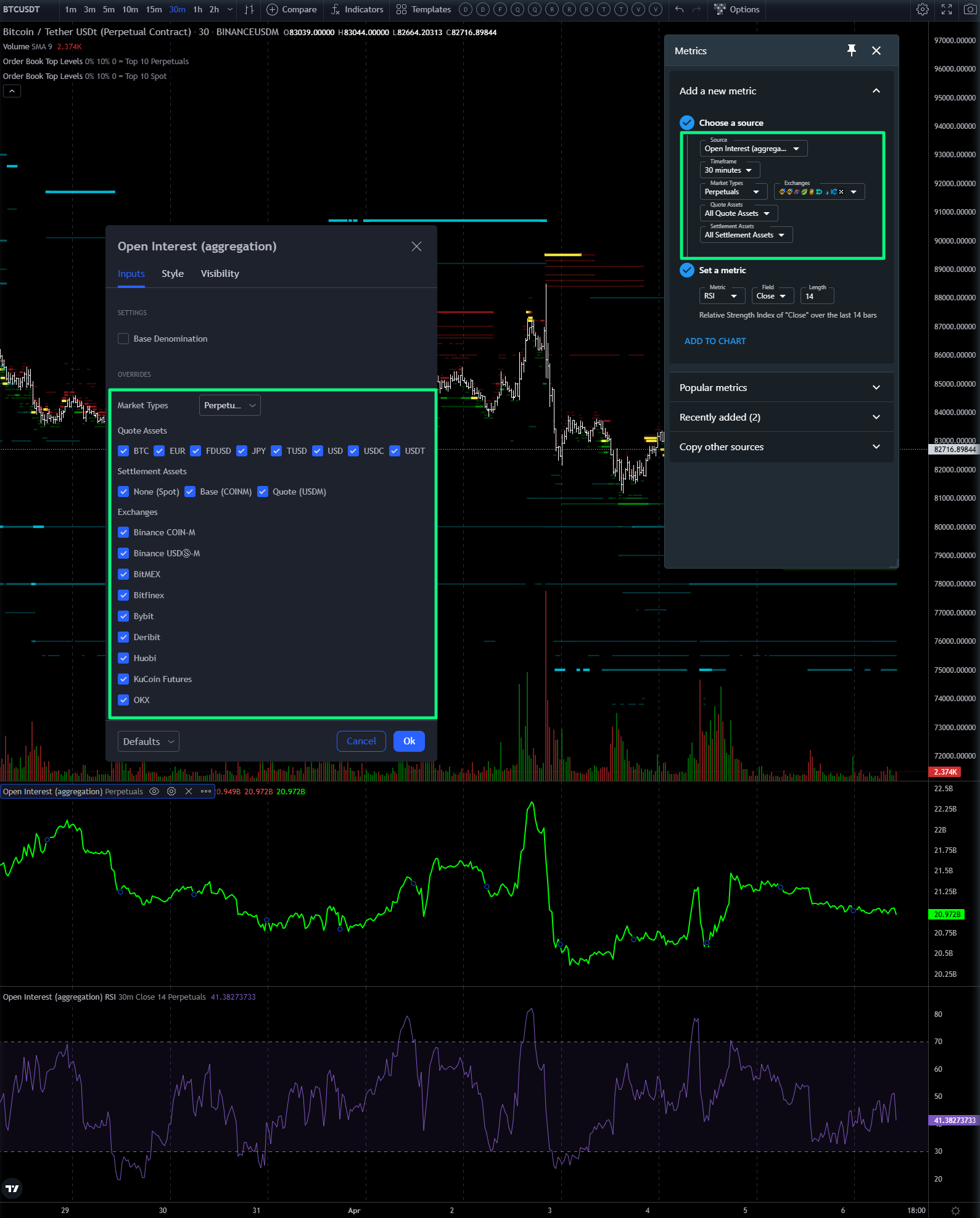Open the chart bar style selector icon

(x=249, y=9)
